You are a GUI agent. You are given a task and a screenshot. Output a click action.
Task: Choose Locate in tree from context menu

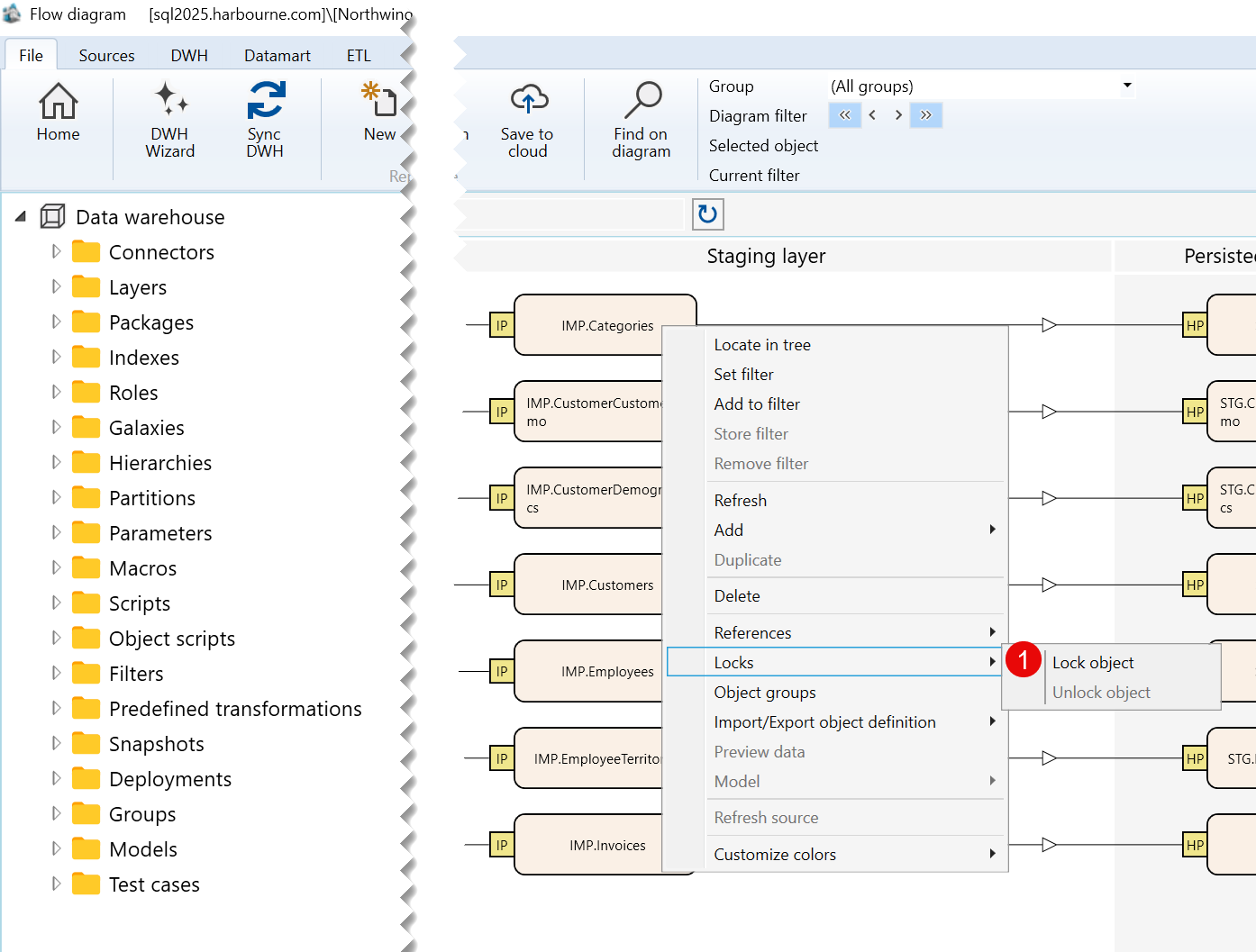click(x=835, y=344)
